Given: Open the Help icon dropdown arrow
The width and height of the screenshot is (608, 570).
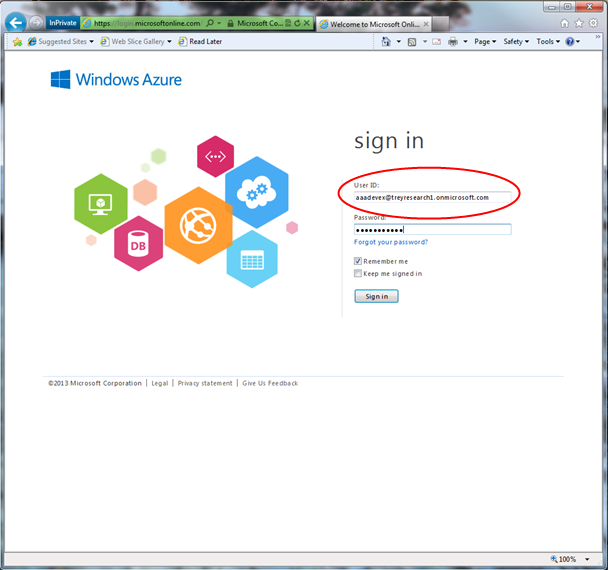Looking at the screenshot, I should (x=578, y=41).
